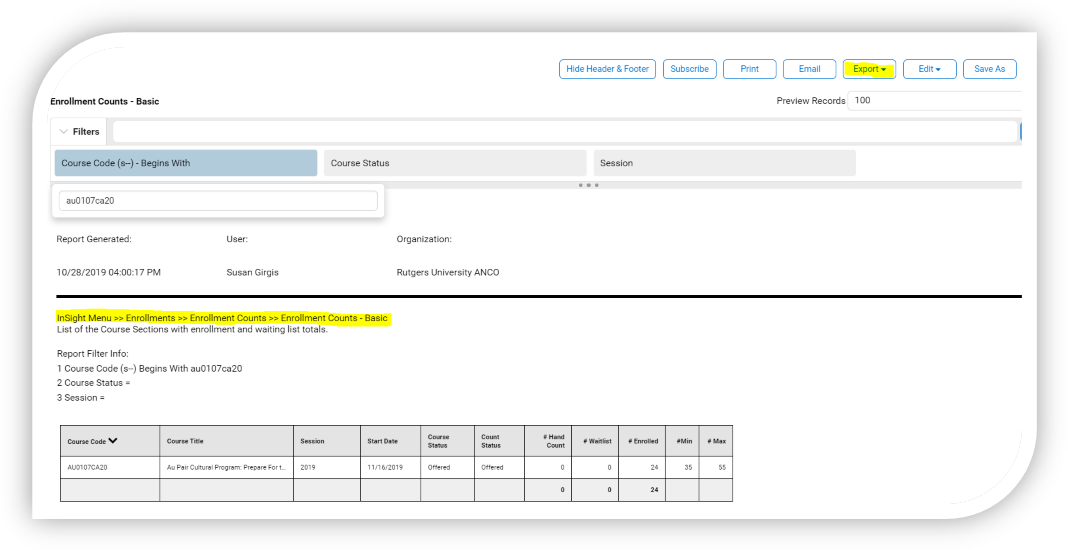Screen dimensions: 1068x550
Task: Click the Course Code sort arrow icon
Action: click(x=113, y=441)
